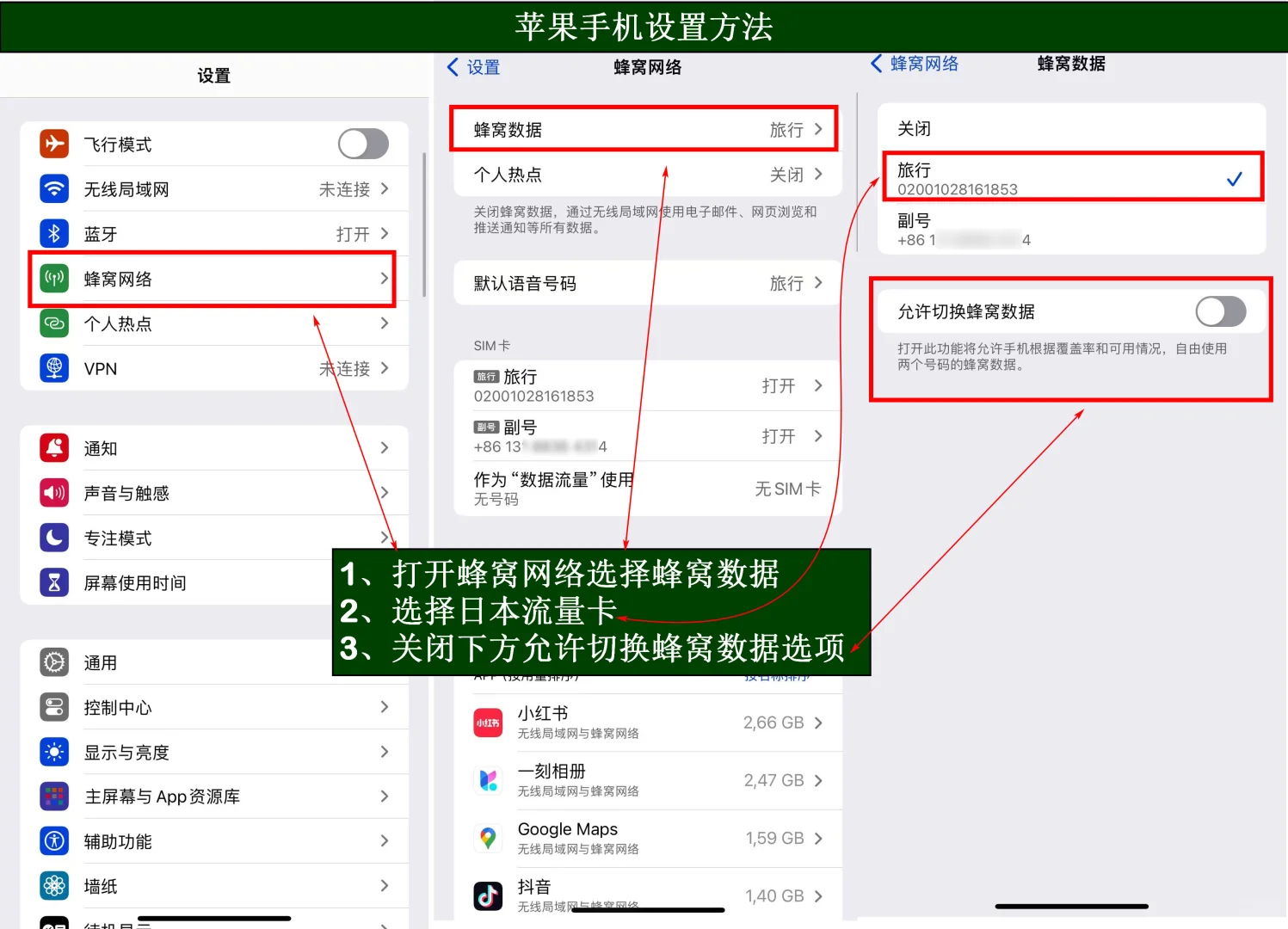Screen dimensions: 1288x929
Task: Expand the 蜂窝数据 row chevron
Action: pos(819,129)
